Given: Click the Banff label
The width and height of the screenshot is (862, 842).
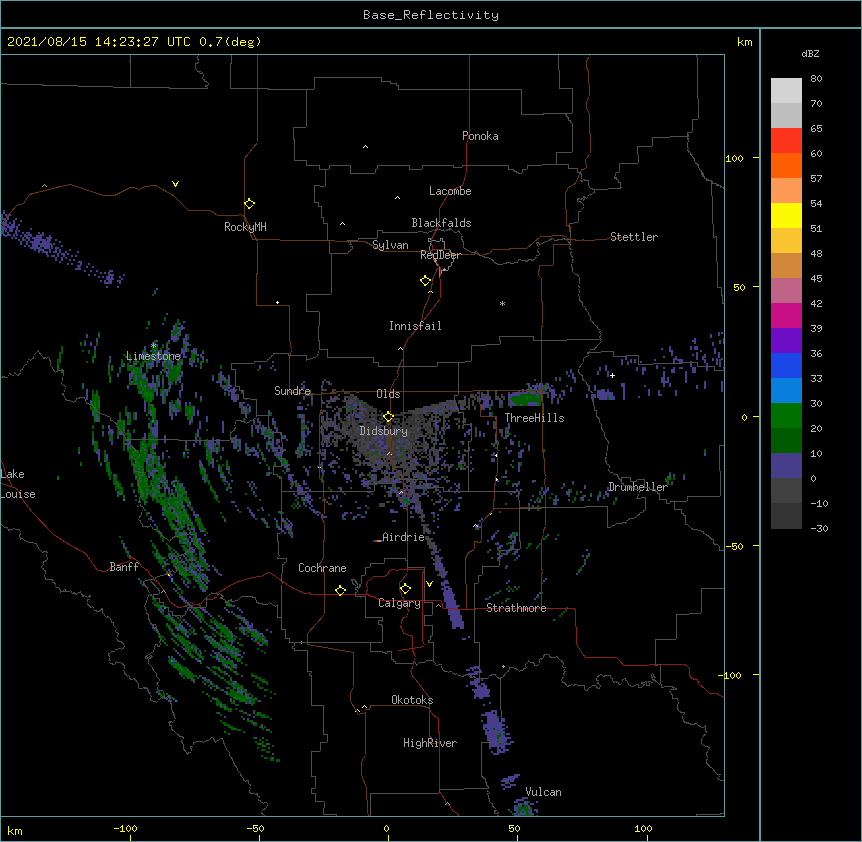Looking at the screenshot, I should point(124,567).
